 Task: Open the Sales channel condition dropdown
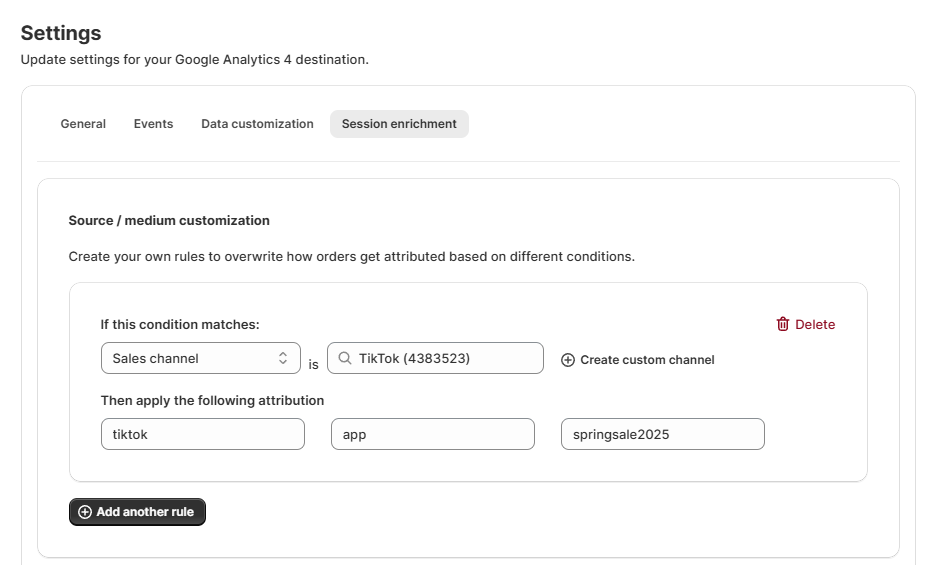click(200, 358)
